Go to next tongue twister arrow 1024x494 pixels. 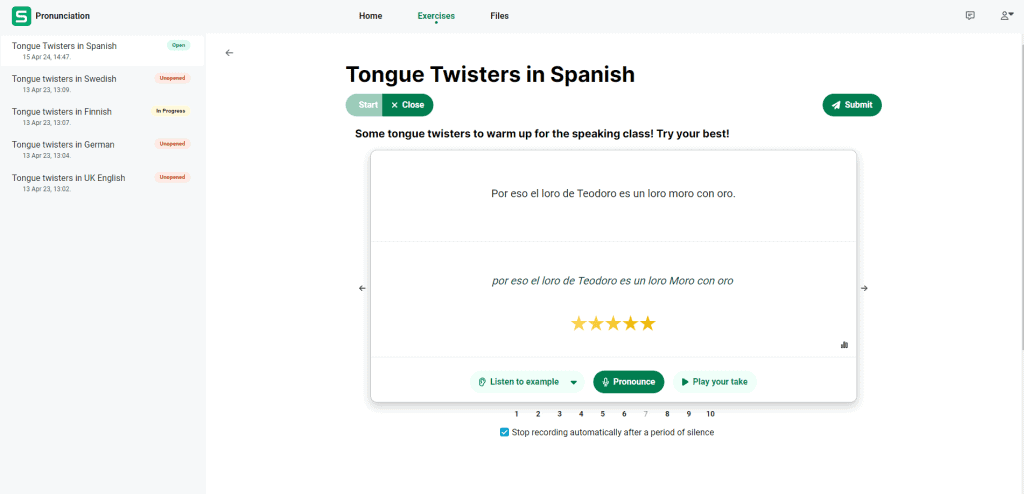864,288
